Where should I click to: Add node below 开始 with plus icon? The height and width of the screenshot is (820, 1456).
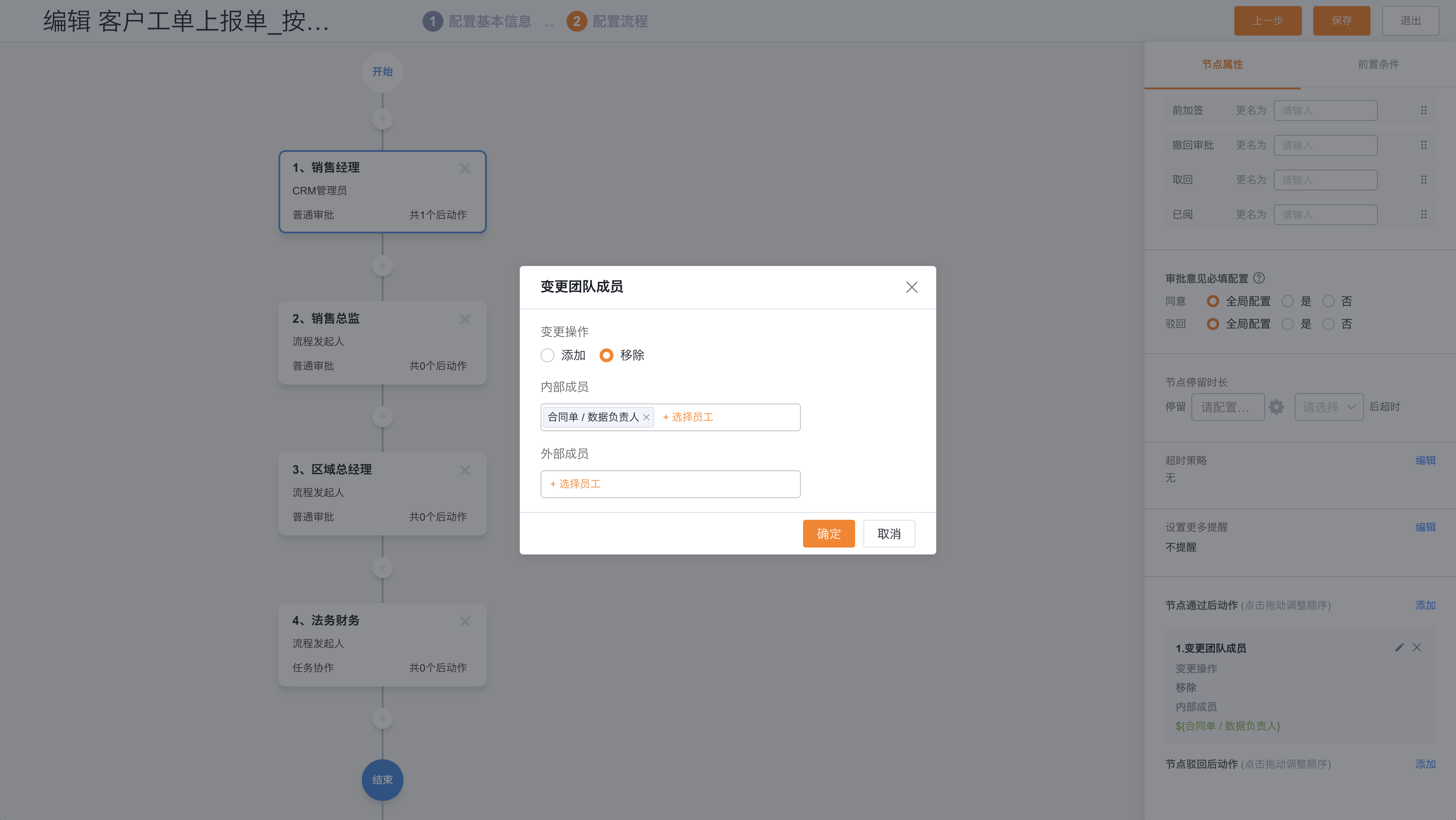coord(383,119)
